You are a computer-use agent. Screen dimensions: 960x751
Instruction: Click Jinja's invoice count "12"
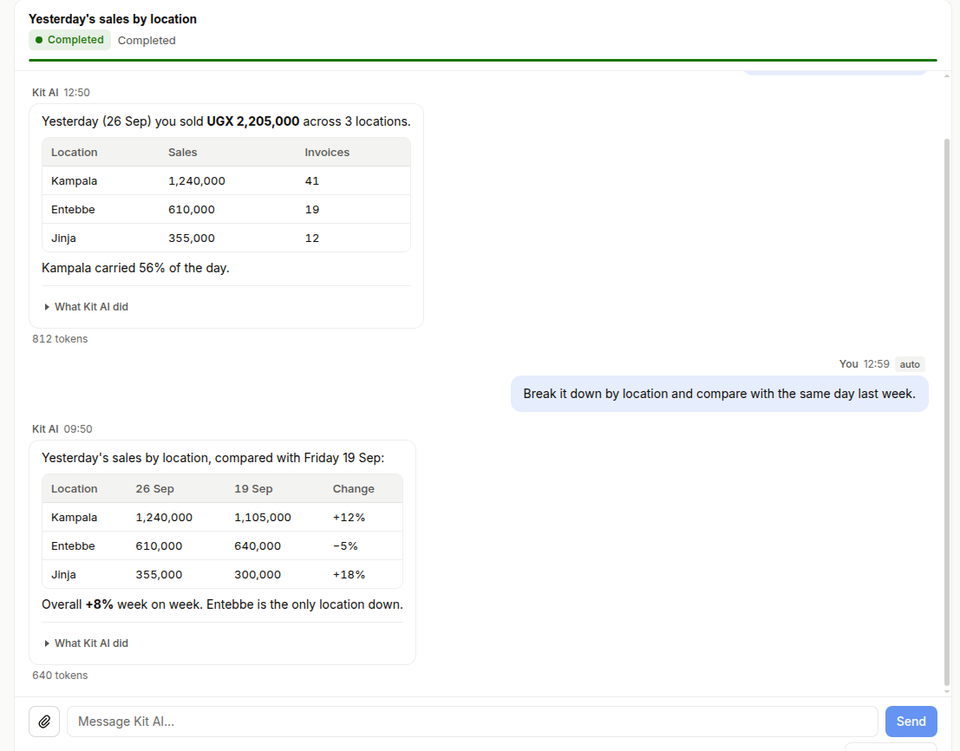(312, 238)
